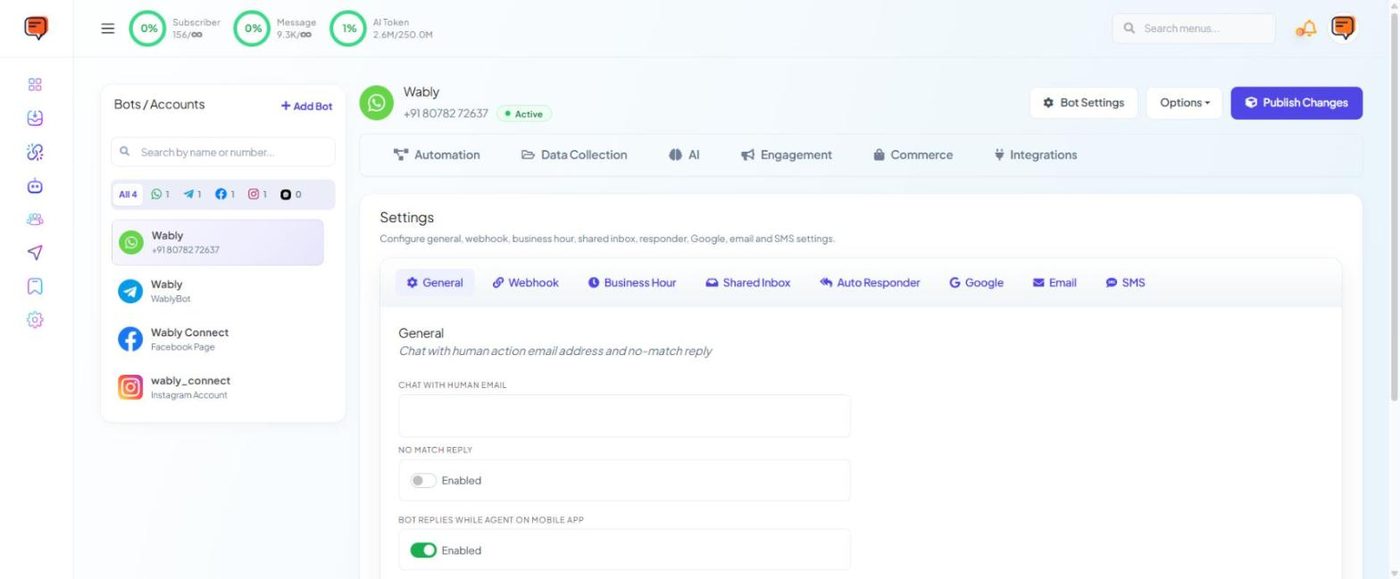This screenshot has width=1400, height=579.
Task: Open the notification bell icon
Action: (x=1306, y=29)
